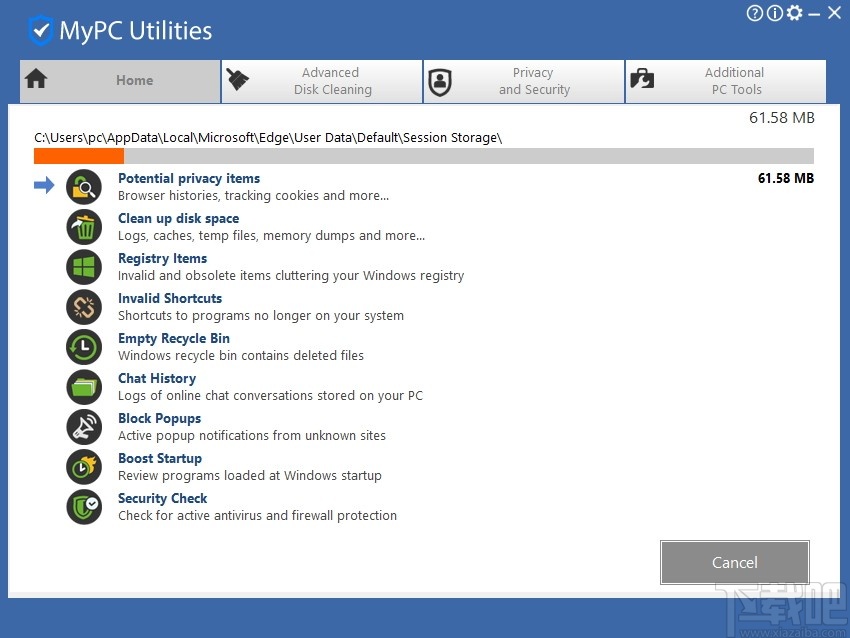This screenshot has height=638, width=850.
Task: Click the help question mark icon
Action: pyautogui.click(x=753, y=13)
